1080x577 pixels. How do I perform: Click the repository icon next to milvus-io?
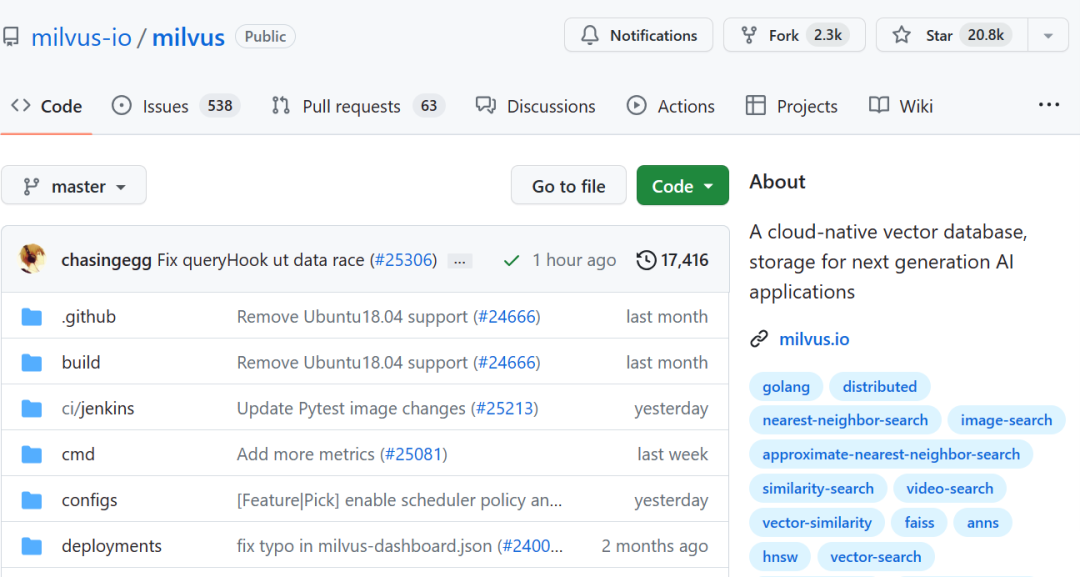click(x=11, y=37)
